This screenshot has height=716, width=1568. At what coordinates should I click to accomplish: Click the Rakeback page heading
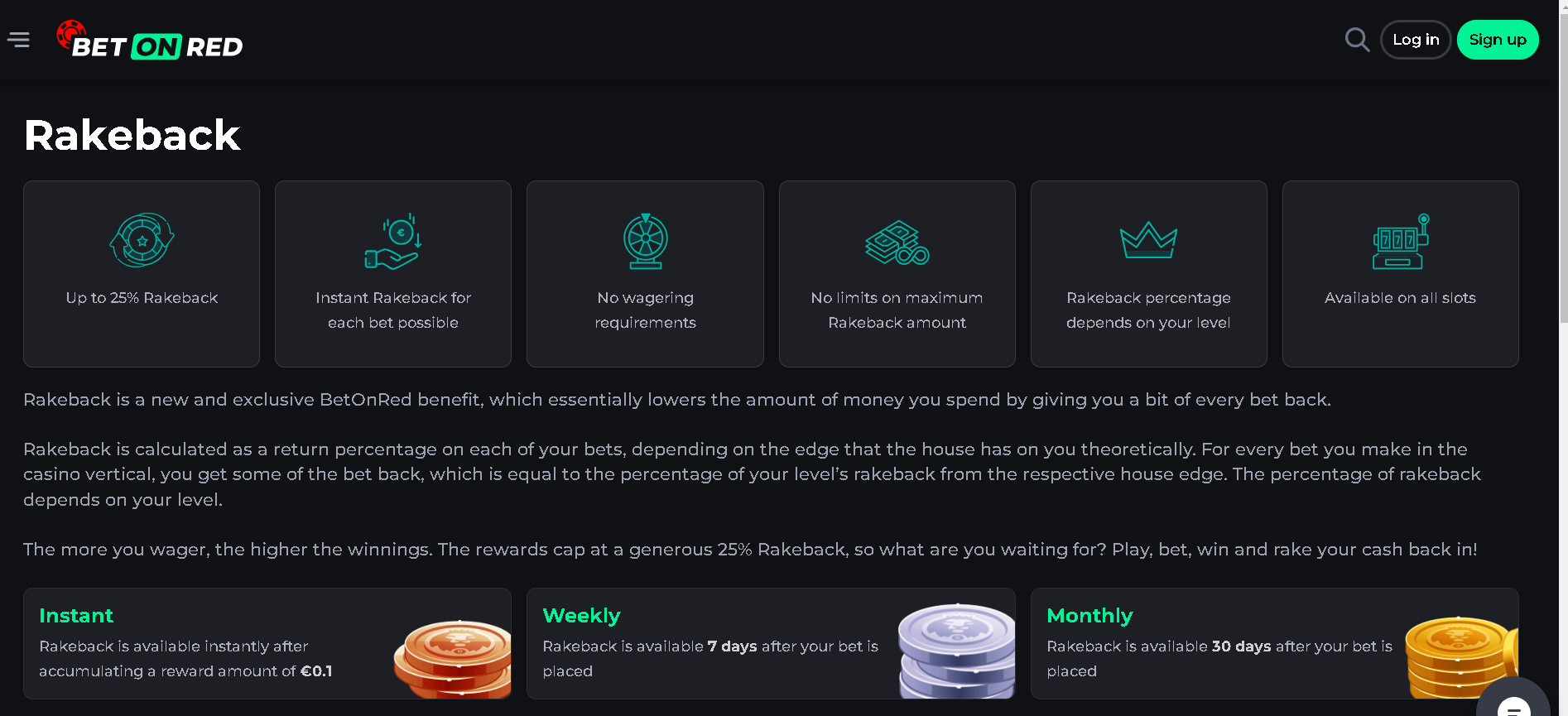point(132,135)
